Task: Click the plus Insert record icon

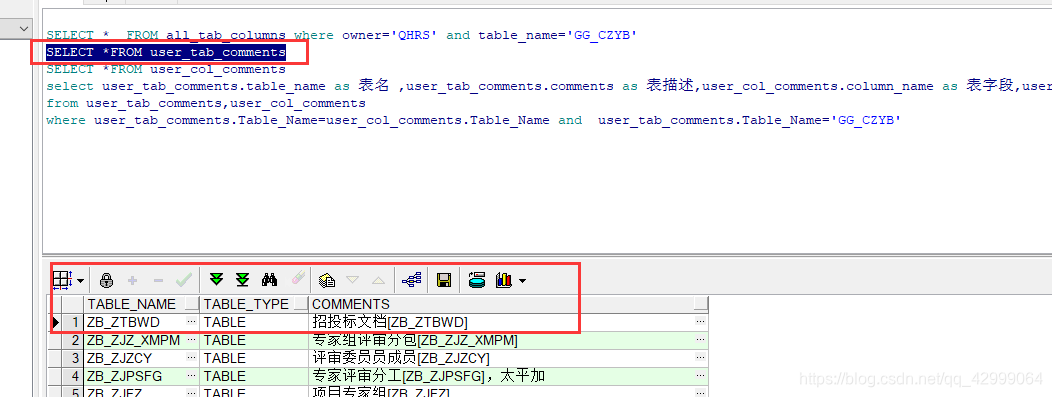Action: point(133,280)
